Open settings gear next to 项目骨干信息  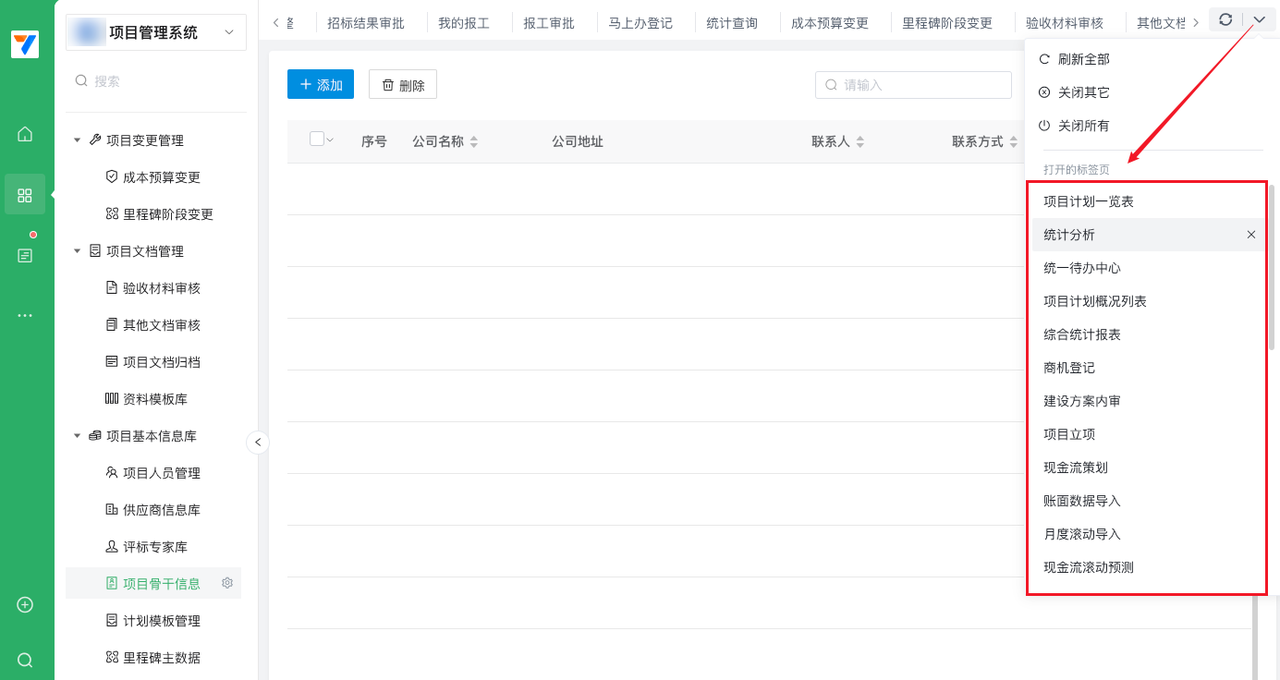click(x=227, y=583)
